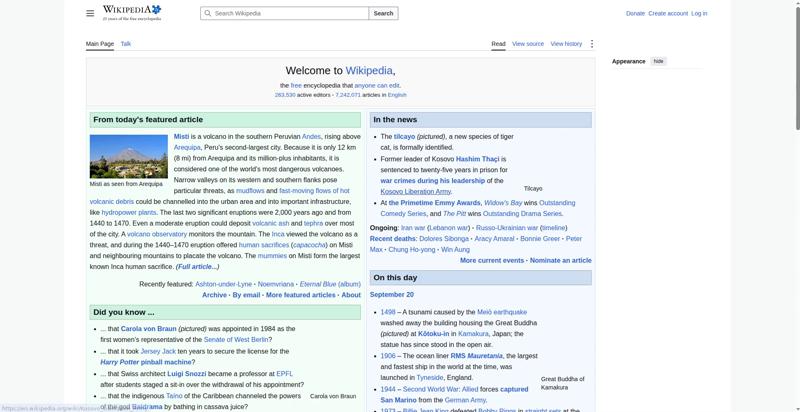800x412 pixels.
Task: Open the Full article link
Action: pos(197,267)
